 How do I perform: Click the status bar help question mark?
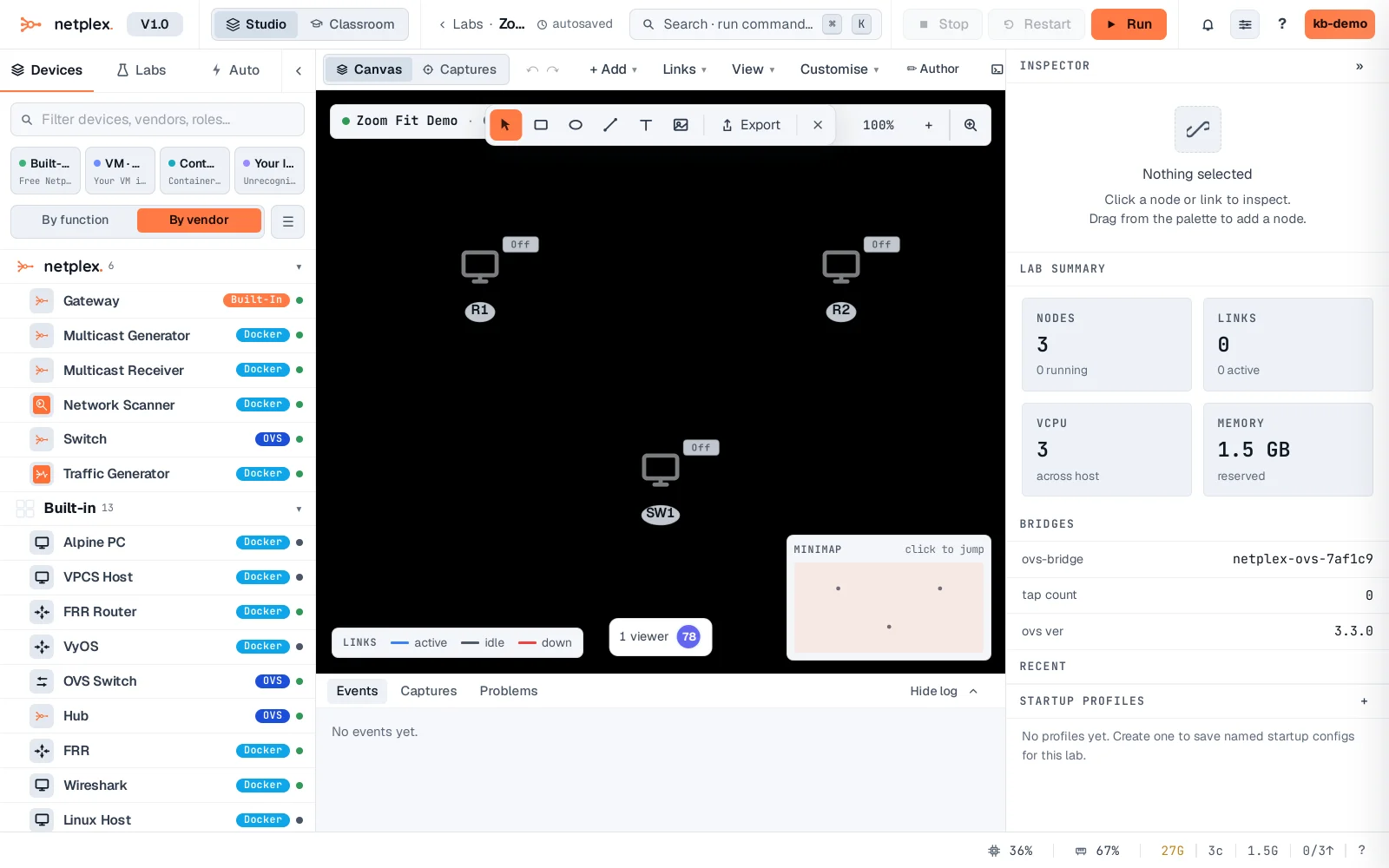pos(1361,851)
